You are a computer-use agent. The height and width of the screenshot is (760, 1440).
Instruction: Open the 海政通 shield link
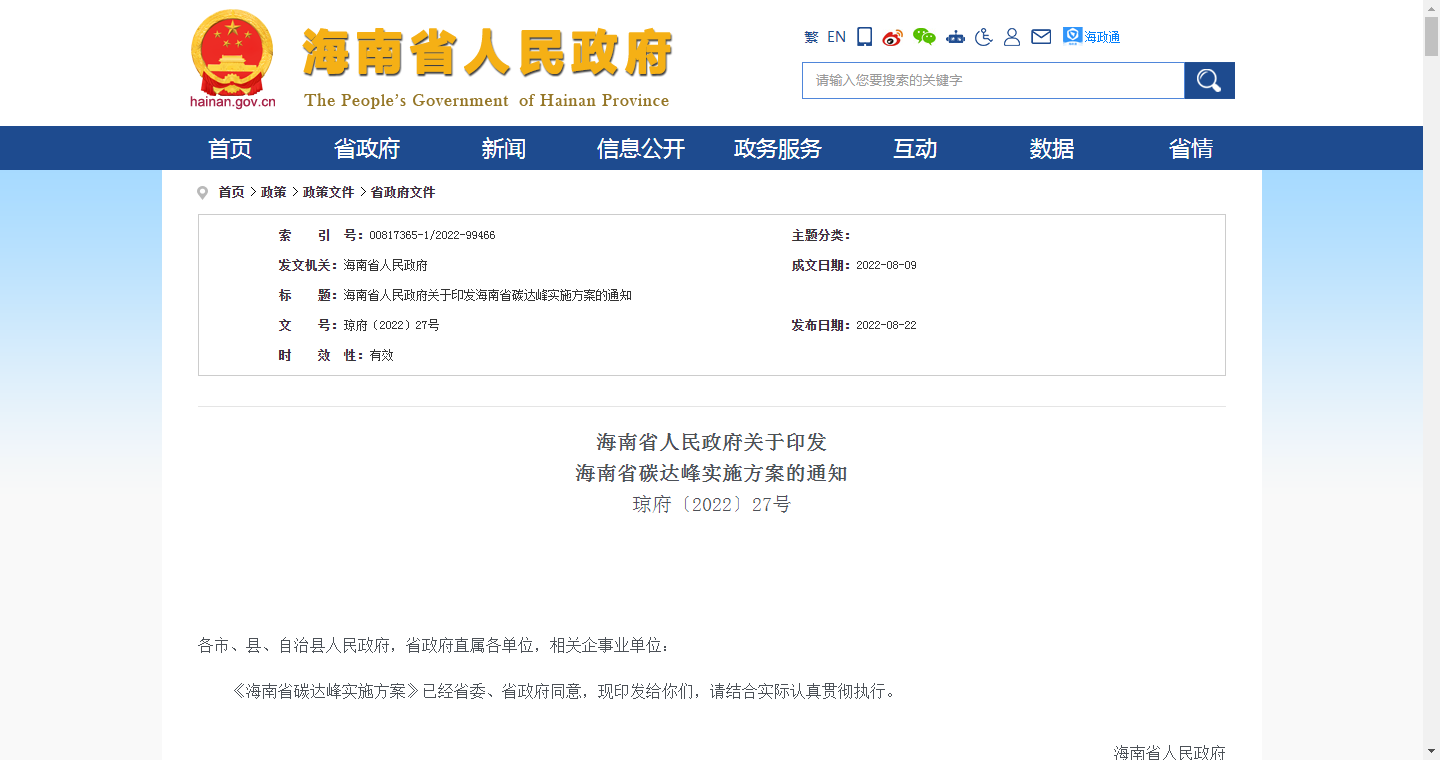1091,37
